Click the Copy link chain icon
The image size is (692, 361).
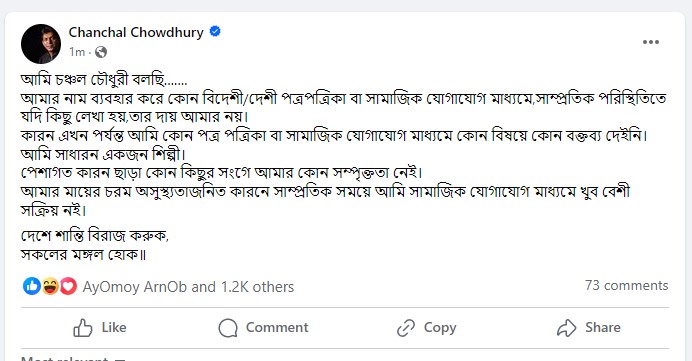406,328
